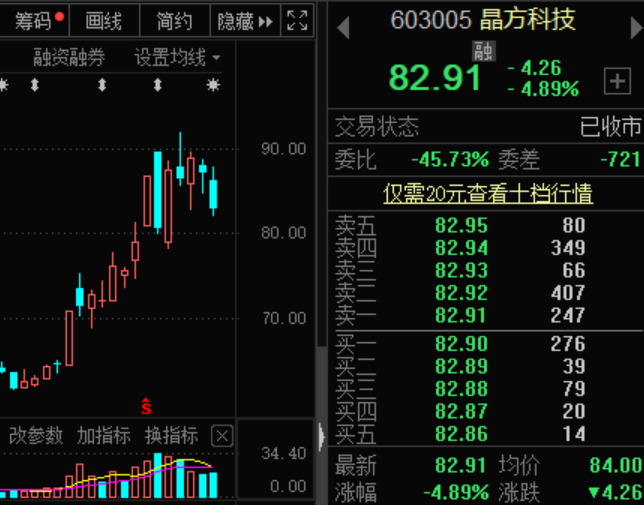Click 已收市 trading status

(610, 126)
